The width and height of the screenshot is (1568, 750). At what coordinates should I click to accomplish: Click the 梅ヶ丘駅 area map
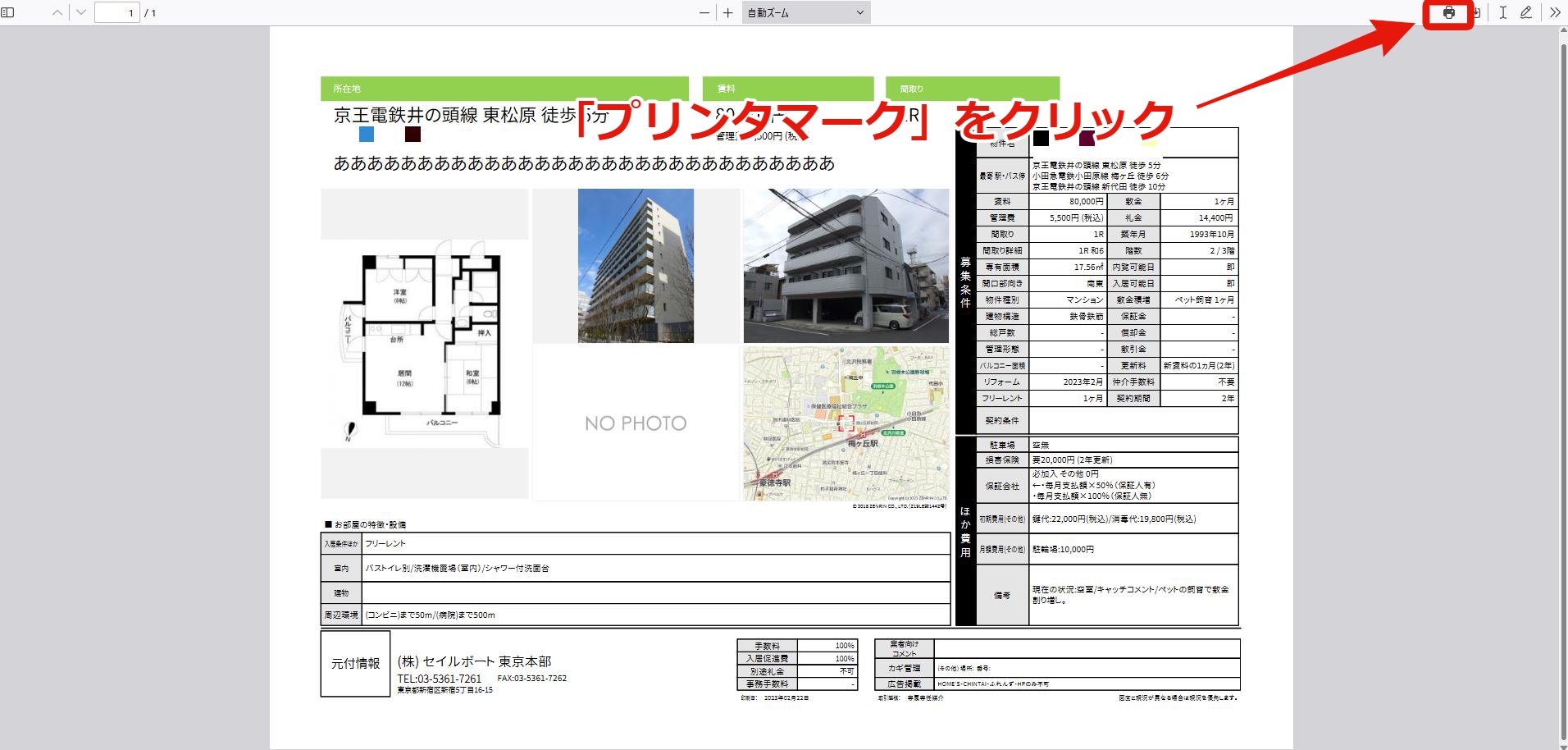[846, 423]
